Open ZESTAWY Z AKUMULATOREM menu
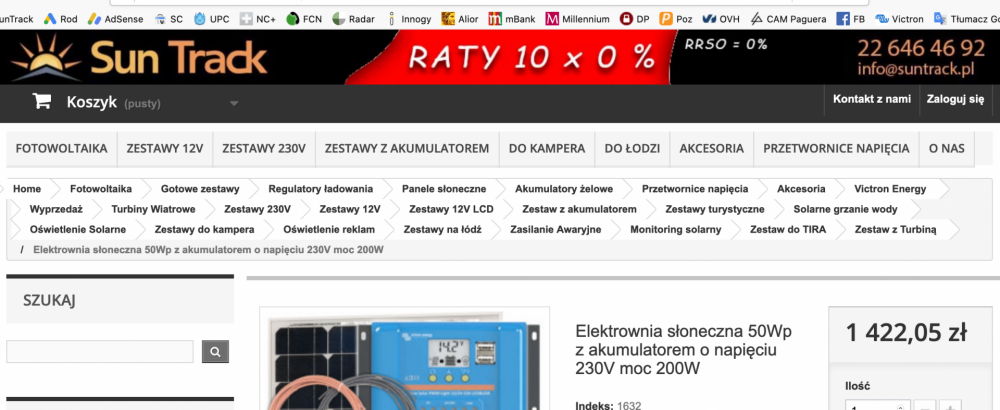 click(x=407, y=149)
